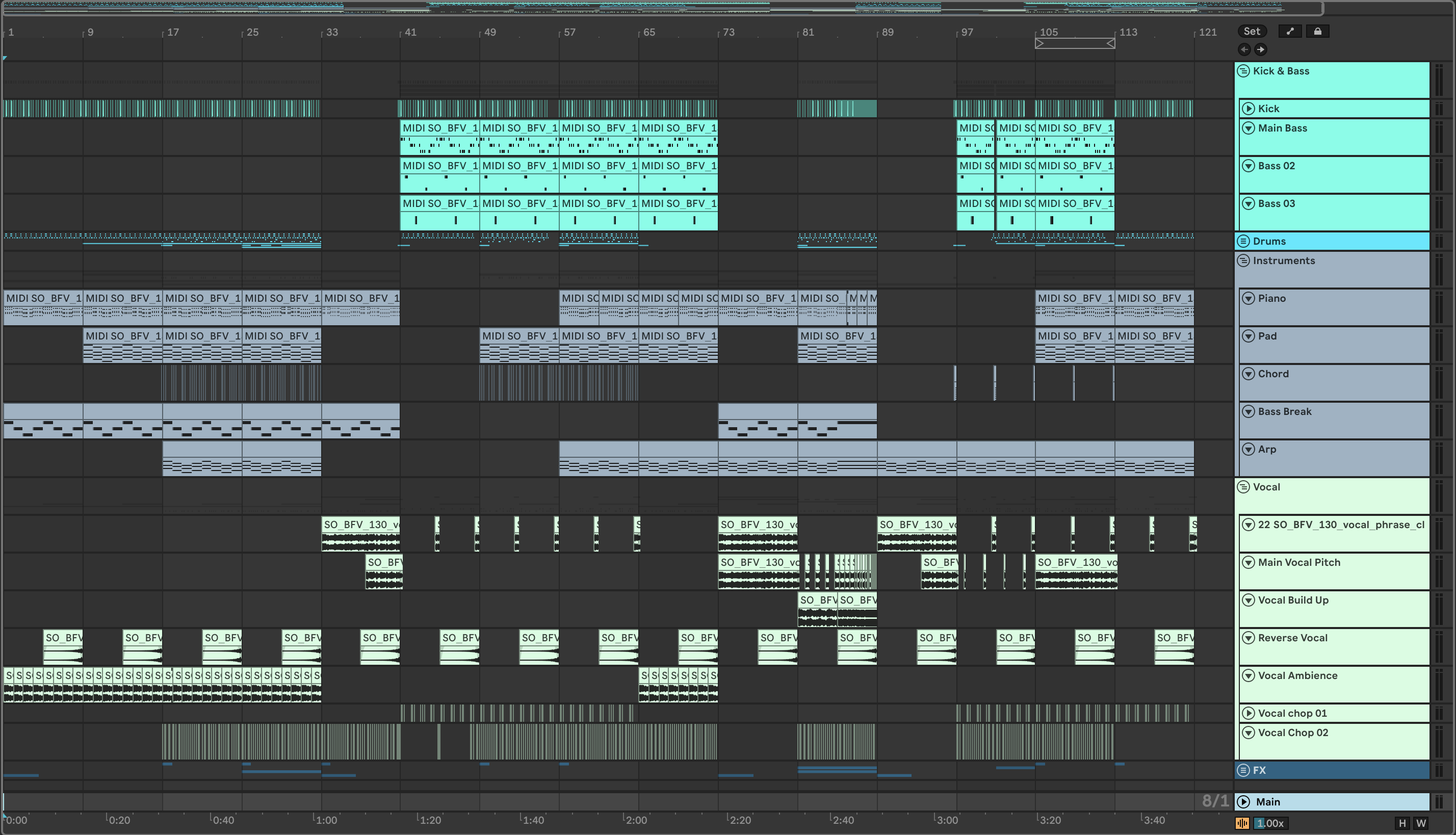Select the Drums group track header
Viewport: 1456px width, 835px height.
(x=1332, y=242)
